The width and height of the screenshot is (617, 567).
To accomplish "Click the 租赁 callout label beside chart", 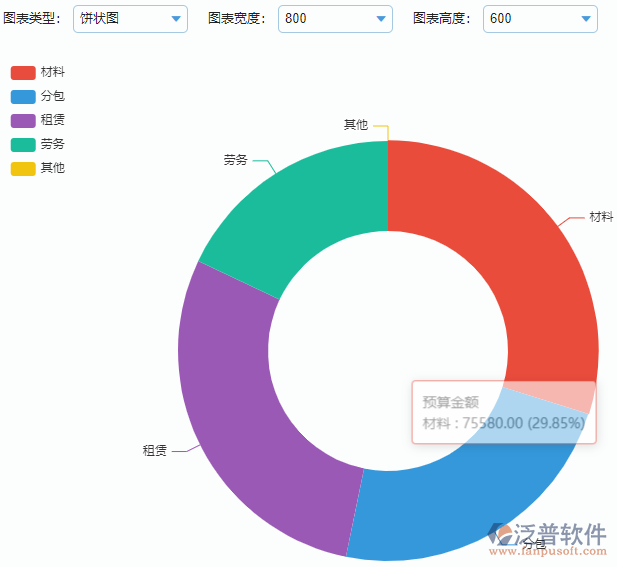I will [154, 451].
